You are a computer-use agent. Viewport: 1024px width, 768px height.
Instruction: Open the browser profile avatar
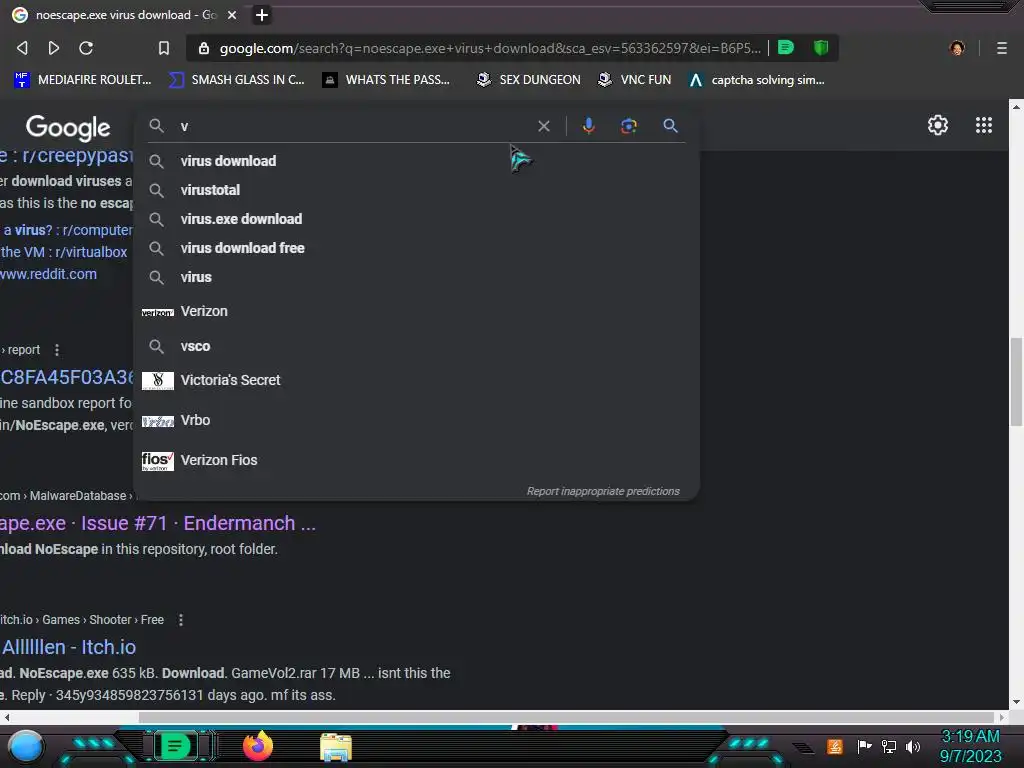pyautogui.click(x=957, y=48)
